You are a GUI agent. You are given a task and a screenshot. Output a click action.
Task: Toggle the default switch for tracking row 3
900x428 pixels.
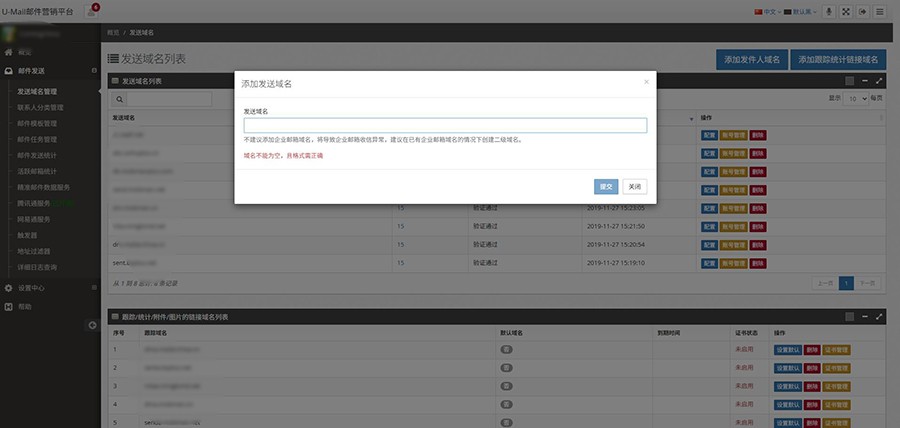[x=506, y=386]
